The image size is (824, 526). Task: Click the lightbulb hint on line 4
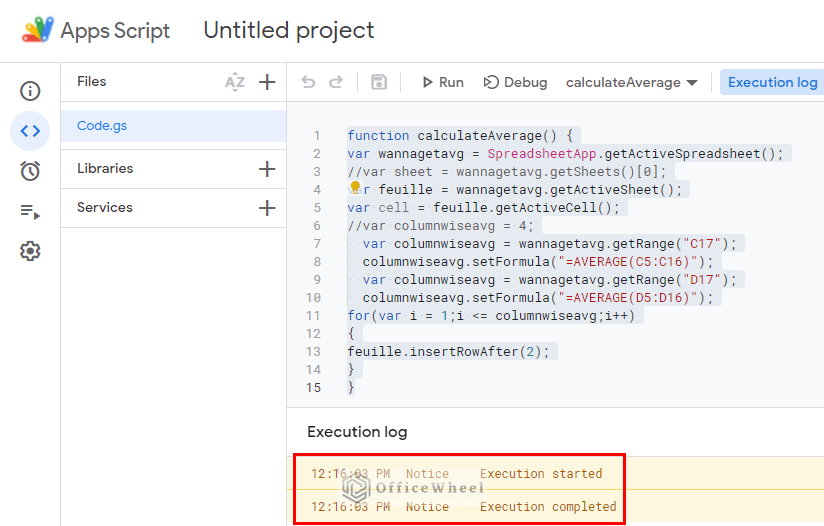coord(354,187)
